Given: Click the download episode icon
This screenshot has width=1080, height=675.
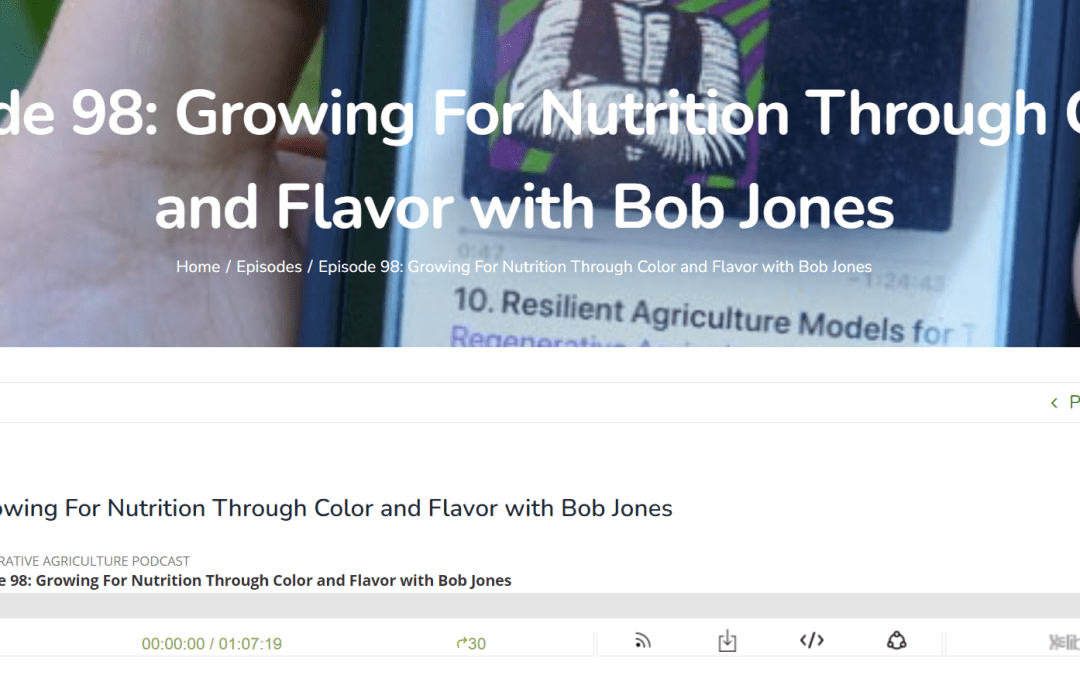Looking at the screenshot, I should click(x=726, y=640).
